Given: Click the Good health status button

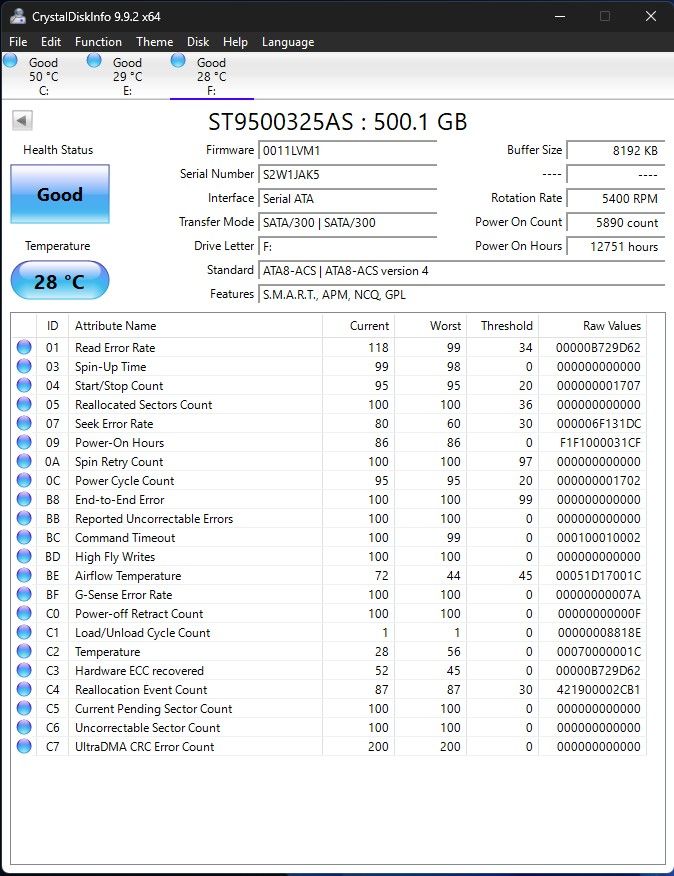Looking at the screenshot, I should [60, 194].
